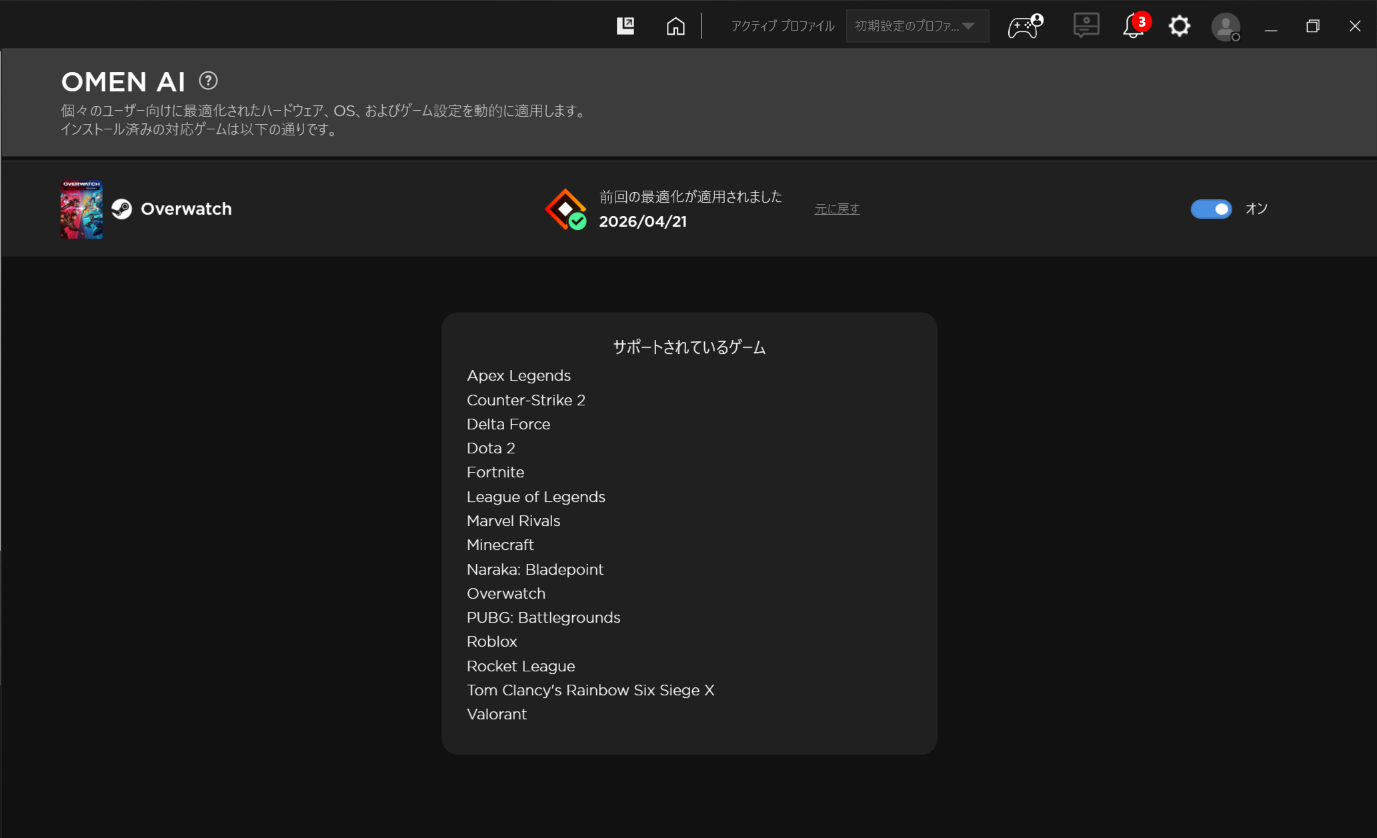Open settings with the gear icon
Screen dimensions: 1377x838
pos(1180,26)
